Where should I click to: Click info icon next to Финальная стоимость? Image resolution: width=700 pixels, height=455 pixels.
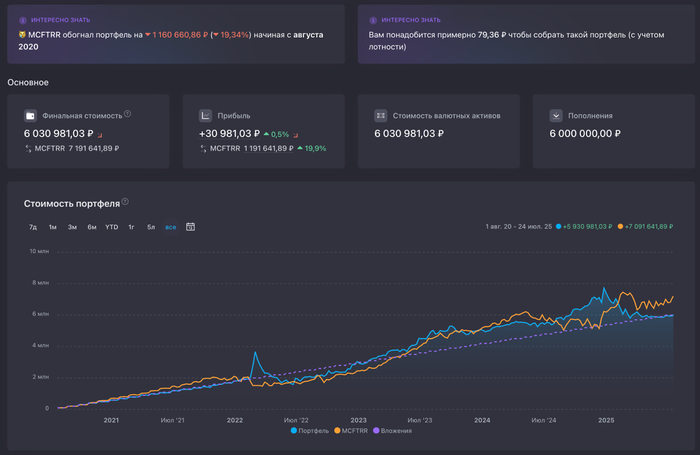127,114
